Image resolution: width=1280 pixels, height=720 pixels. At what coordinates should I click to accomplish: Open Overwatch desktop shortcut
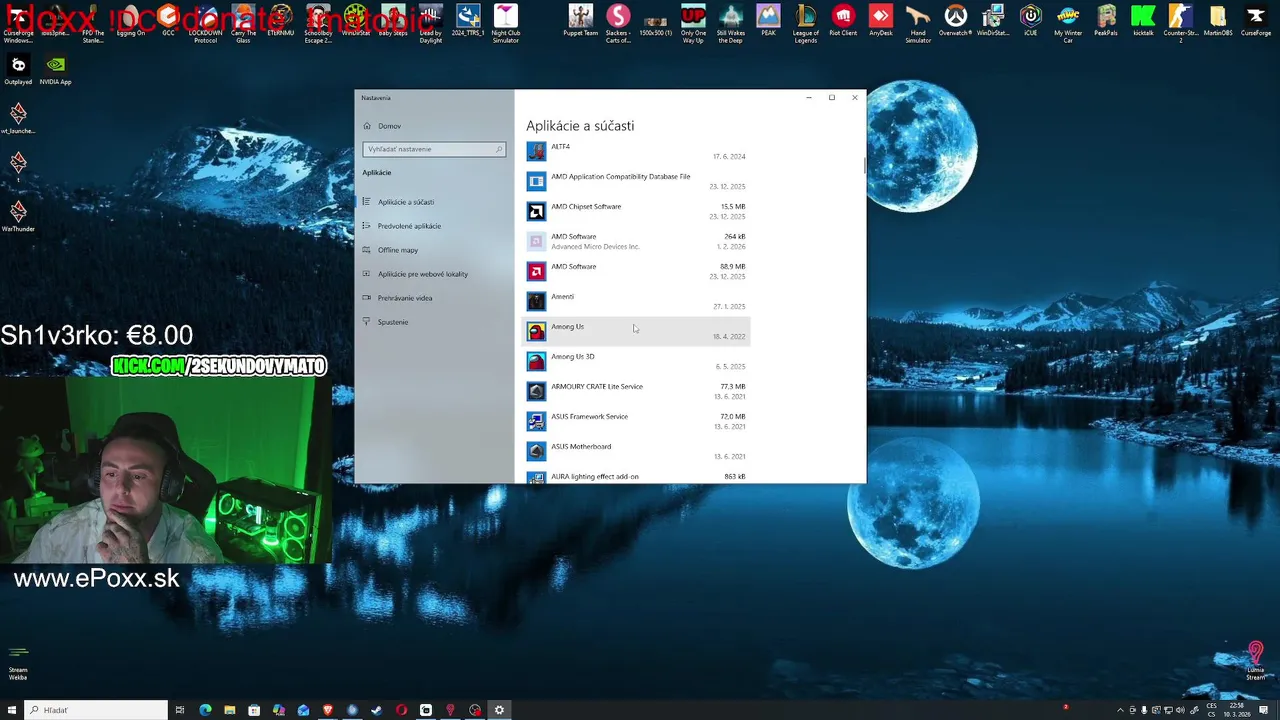pyautogui.click(x=956, y=21)
